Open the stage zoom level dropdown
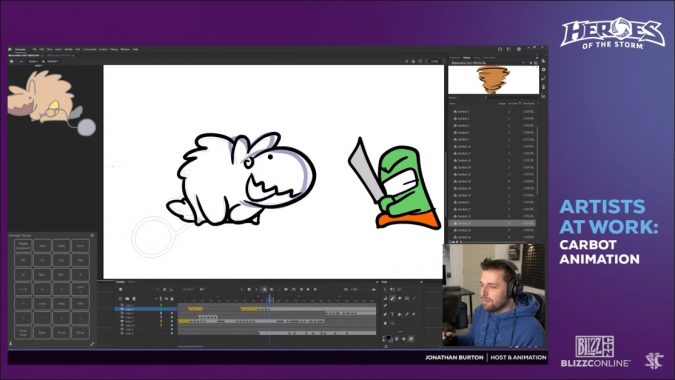675x380 pixels. click(x=435, y=62)
